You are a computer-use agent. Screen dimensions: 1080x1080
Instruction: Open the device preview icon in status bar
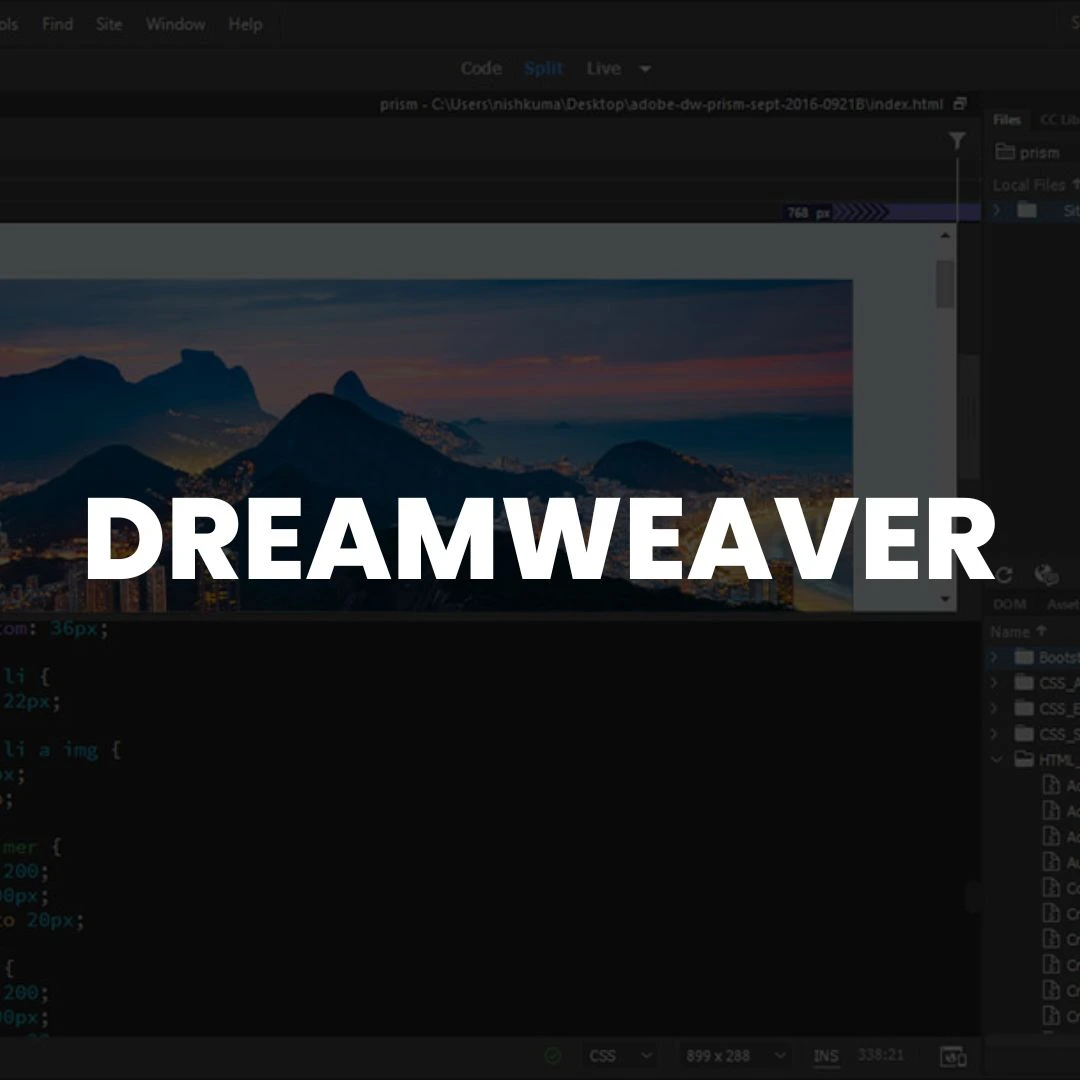pyautogui.click(x=952, y=1055)
